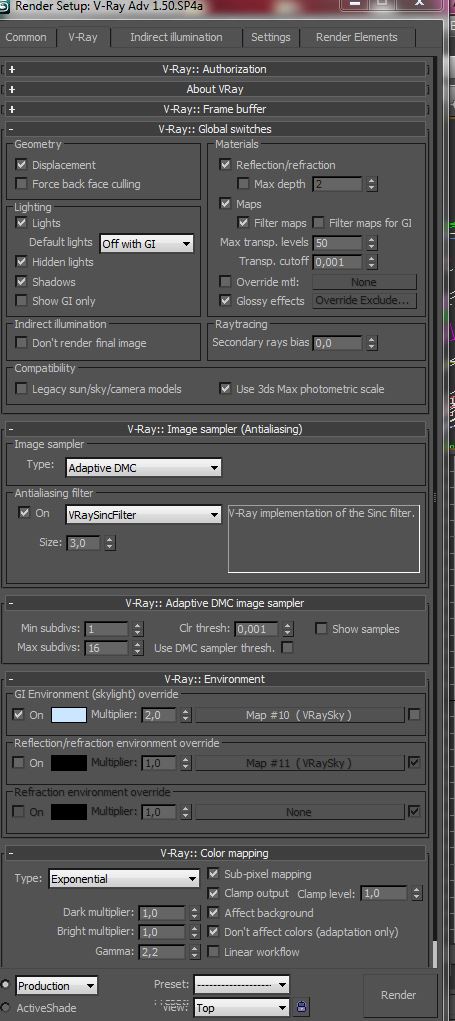The height and width of the screenshot is (1021, 455).
Task: Uncheck Hidden lights
Action: [21, 262]
